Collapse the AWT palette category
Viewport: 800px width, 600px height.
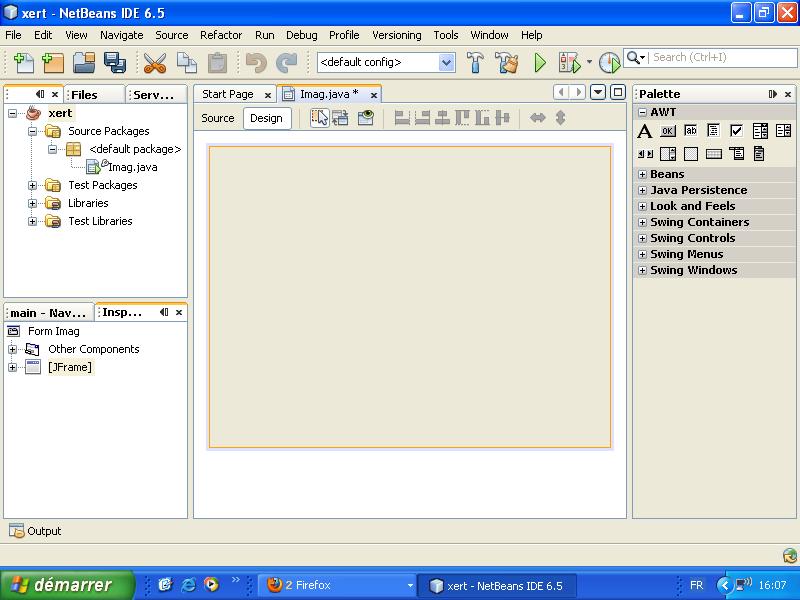pos(642,112)
